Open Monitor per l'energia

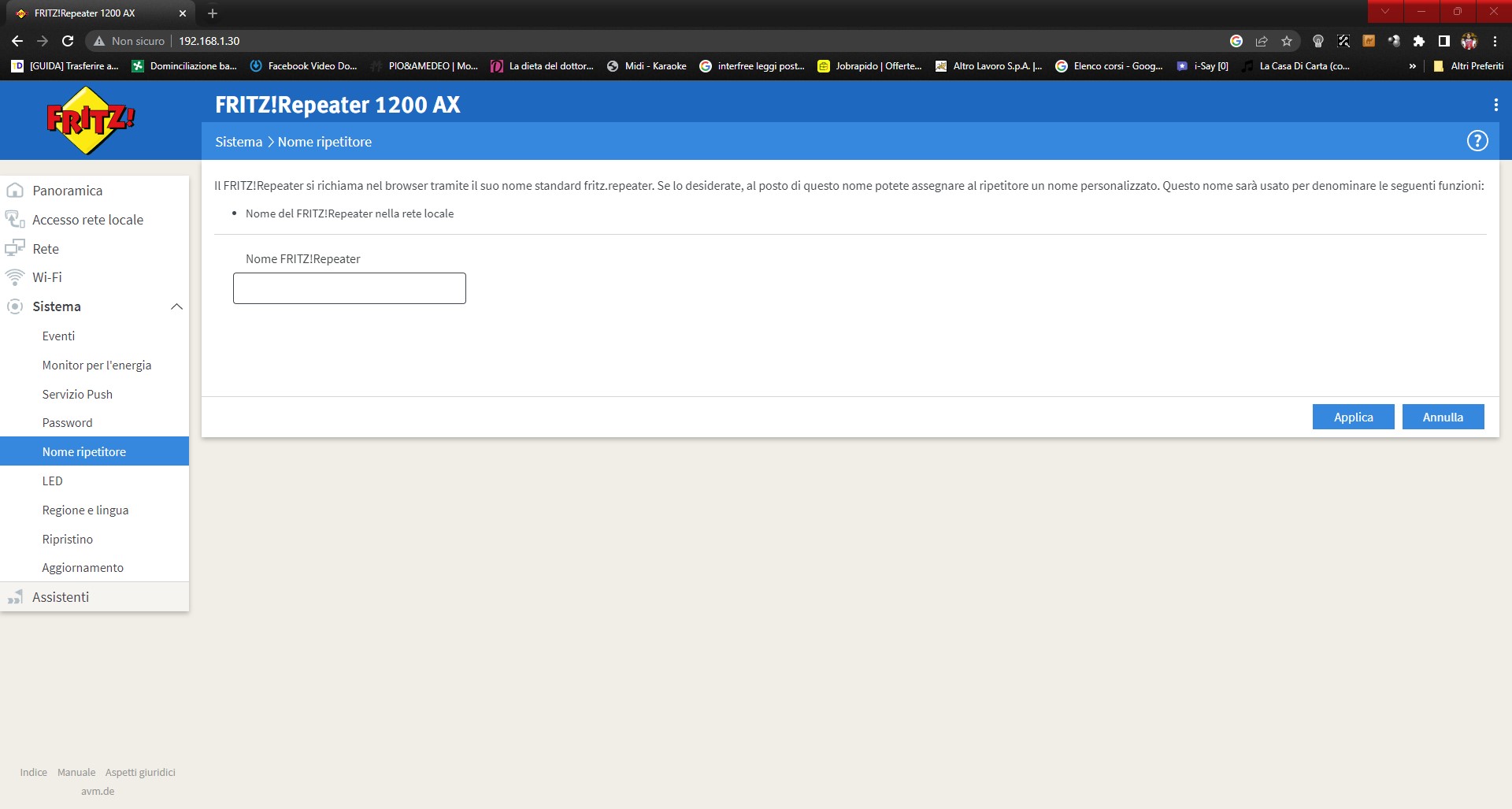pyautogui.click(x=97, y=365)
